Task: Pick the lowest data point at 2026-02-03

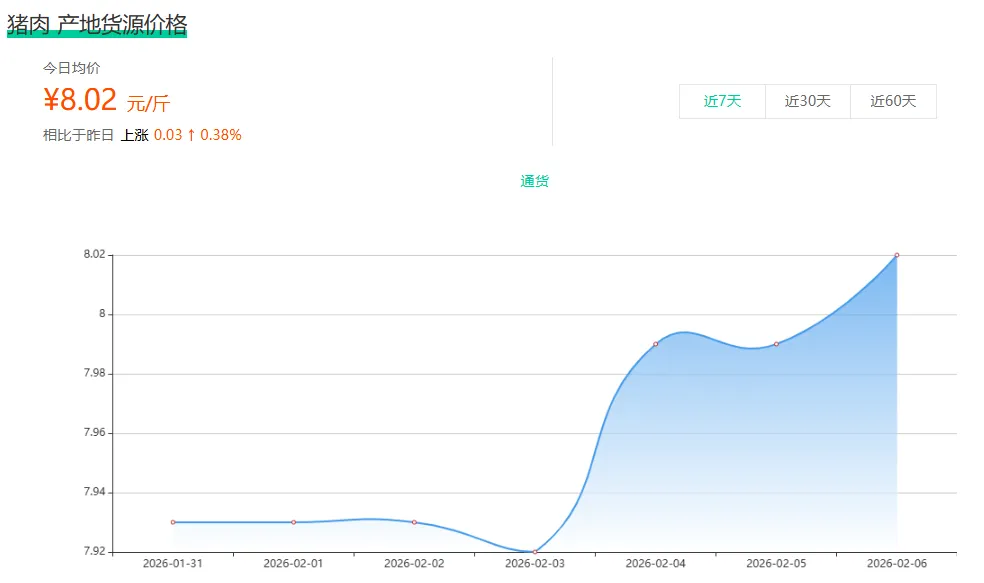Action: point(535,551)
